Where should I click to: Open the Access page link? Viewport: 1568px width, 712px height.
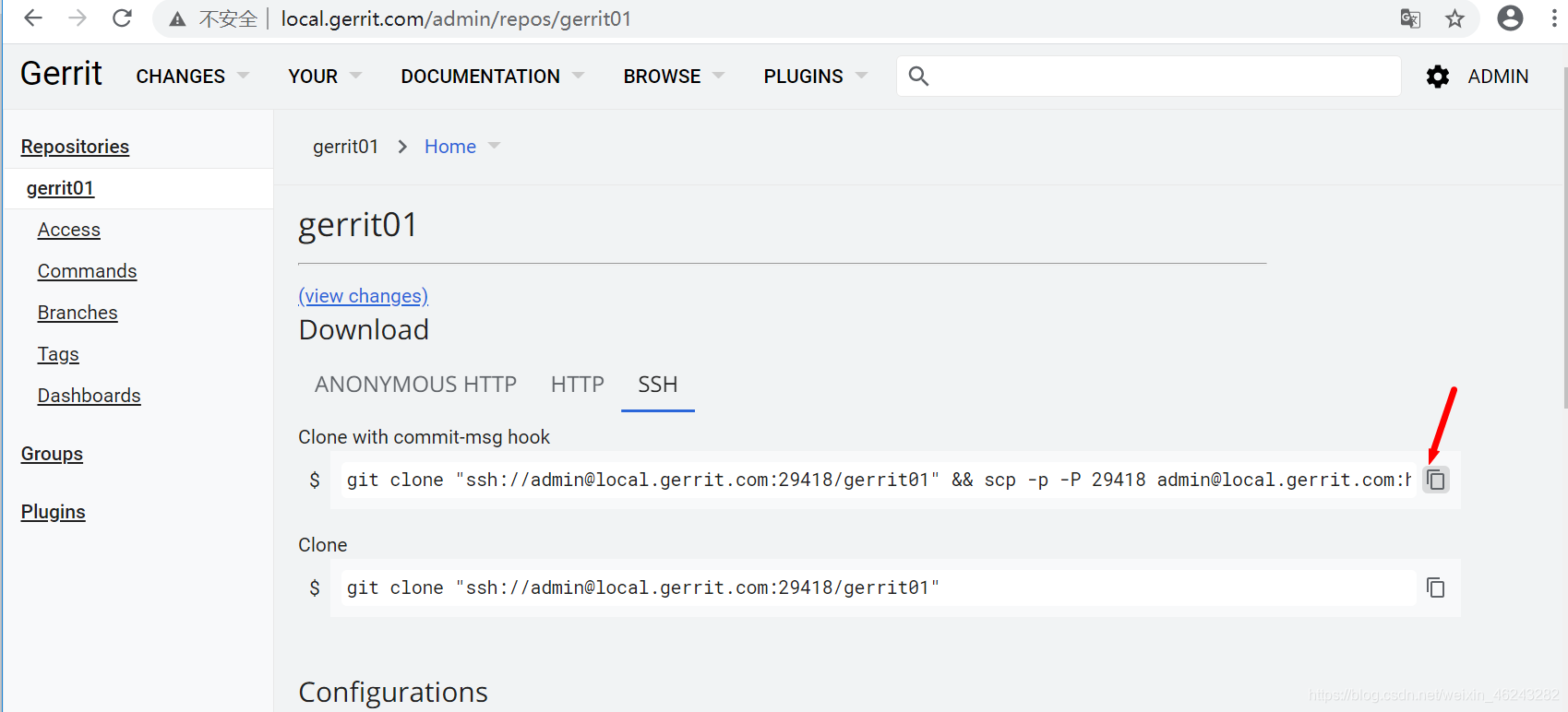pyautogui.click(x=69, y=230)
